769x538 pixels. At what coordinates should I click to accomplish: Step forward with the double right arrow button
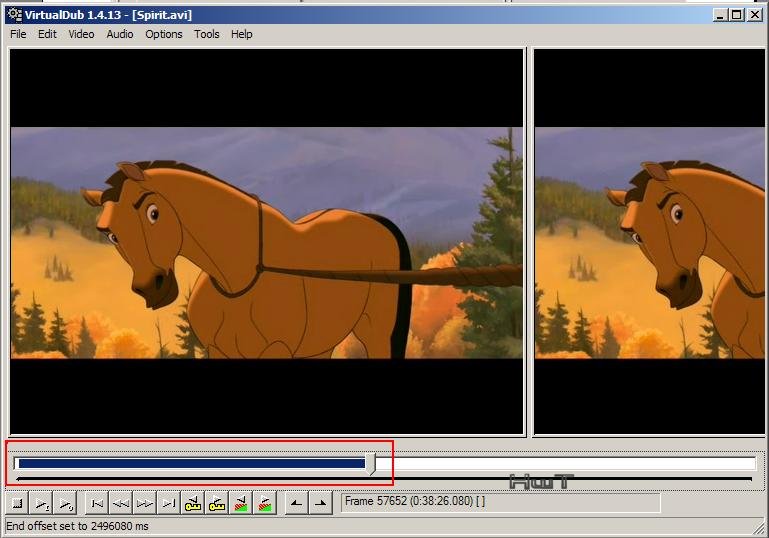tap(145, 503)
